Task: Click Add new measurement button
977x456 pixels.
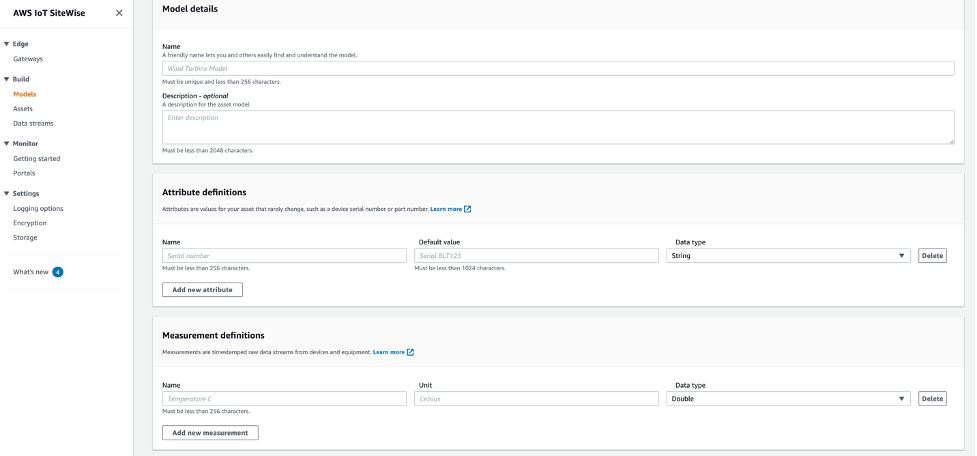Action: coord(210,433)
